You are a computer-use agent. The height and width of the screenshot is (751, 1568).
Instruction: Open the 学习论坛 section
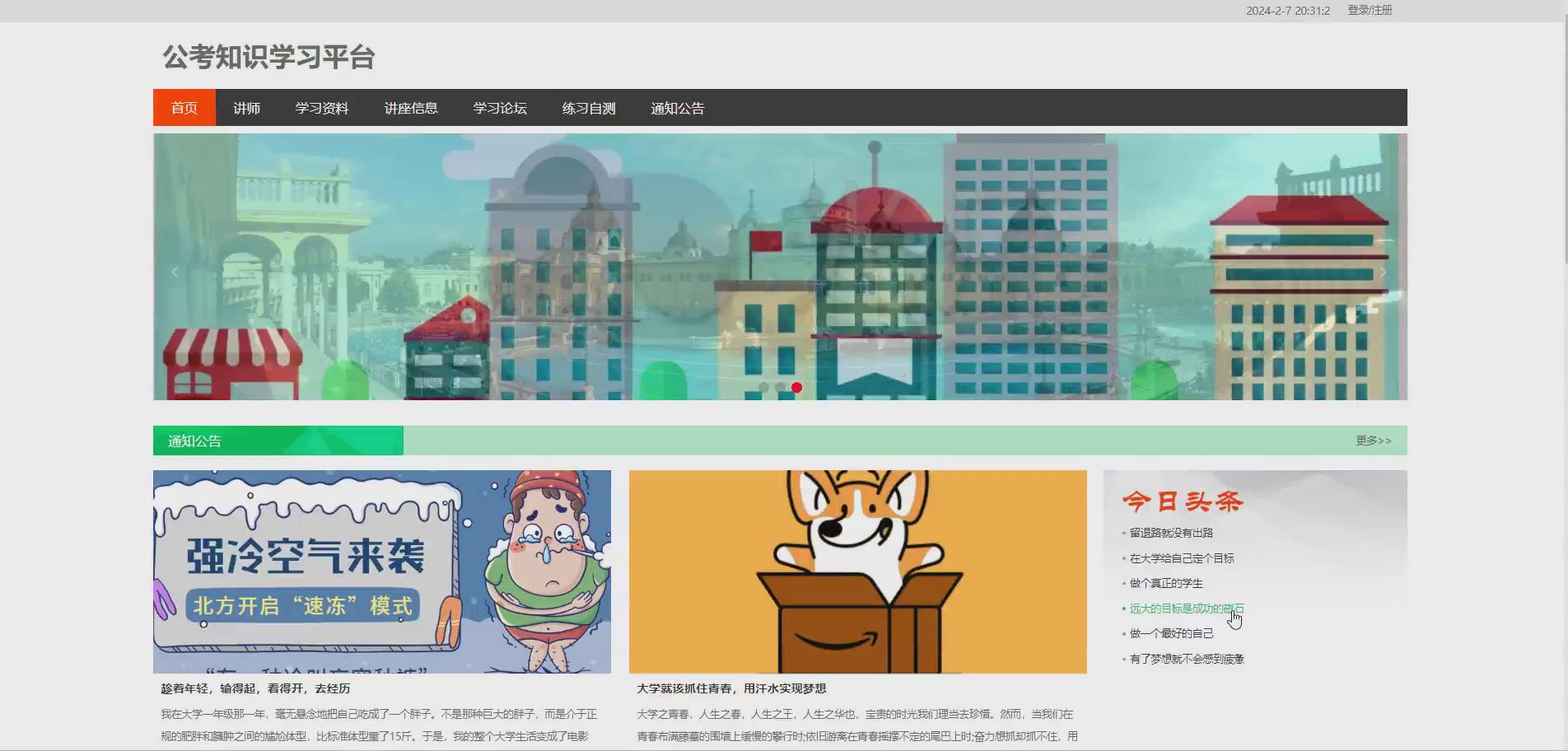[500, 107]
